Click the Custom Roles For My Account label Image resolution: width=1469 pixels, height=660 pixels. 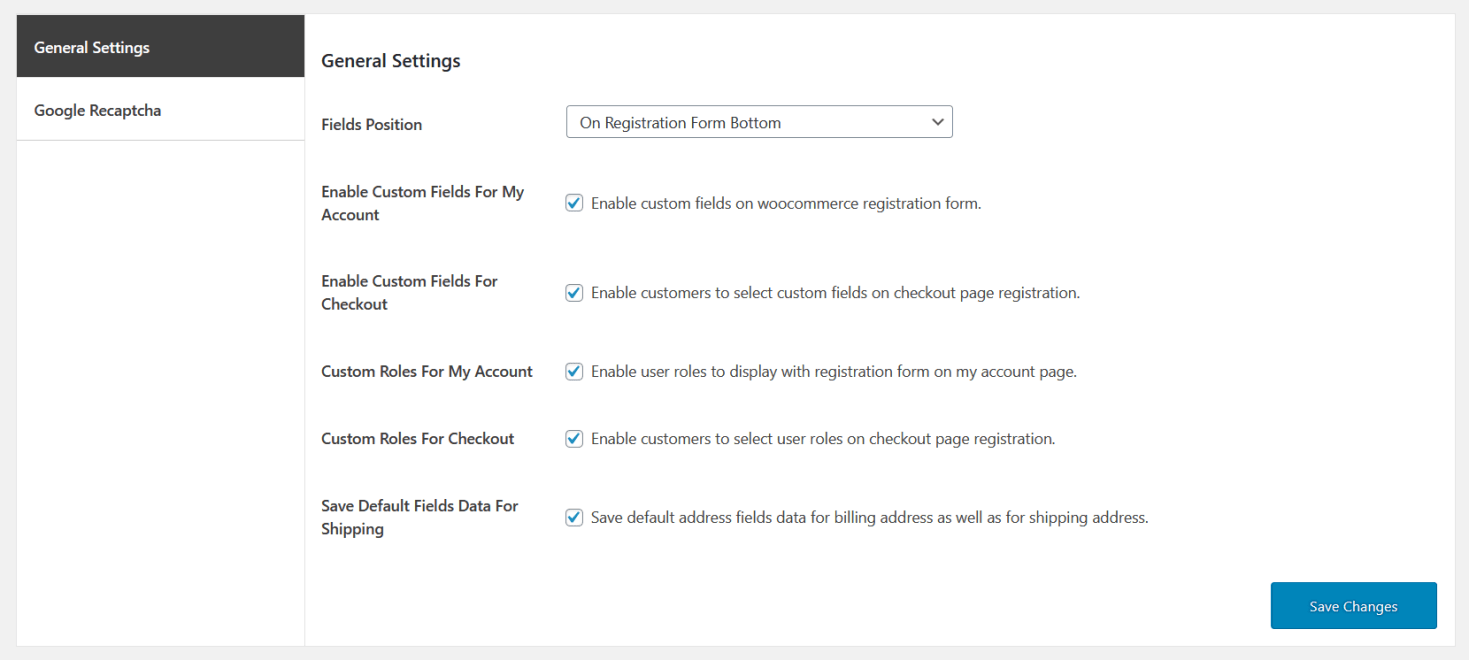[426, 371]
